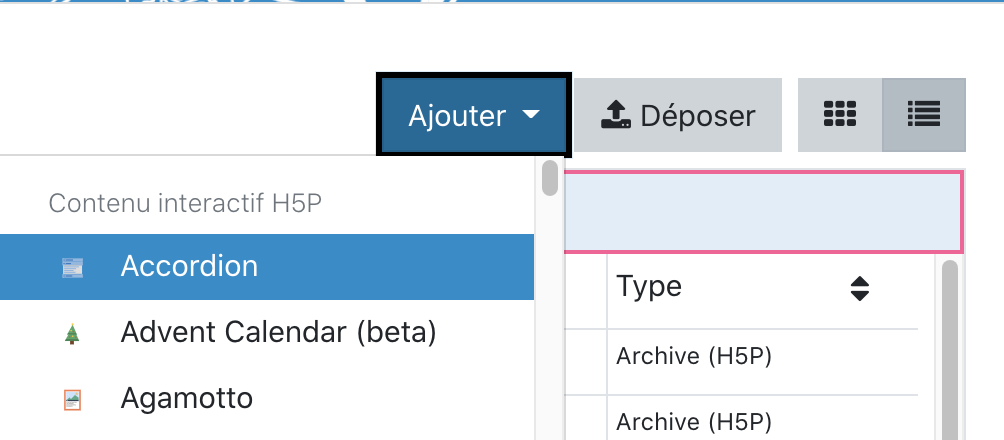Switch to grid icon view
This screenshot has height=440, width=1004.
tap(840, 115)
